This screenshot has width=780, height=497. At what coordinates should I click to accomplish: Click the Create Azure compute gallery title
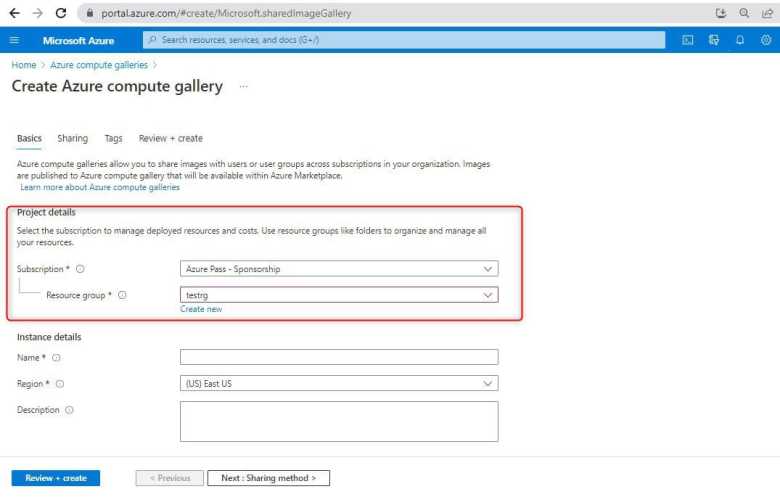pyautogui.click(x=117, y=87)
